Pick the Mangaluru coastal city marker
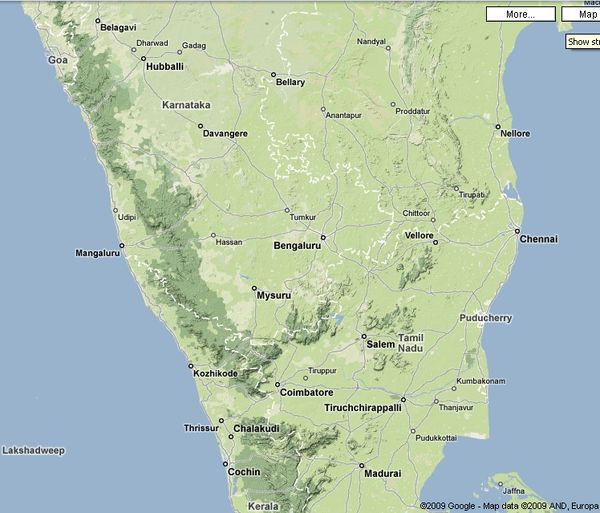Image resolution: width=600 pixels, height=513 pixels. [x=121, y=244]
